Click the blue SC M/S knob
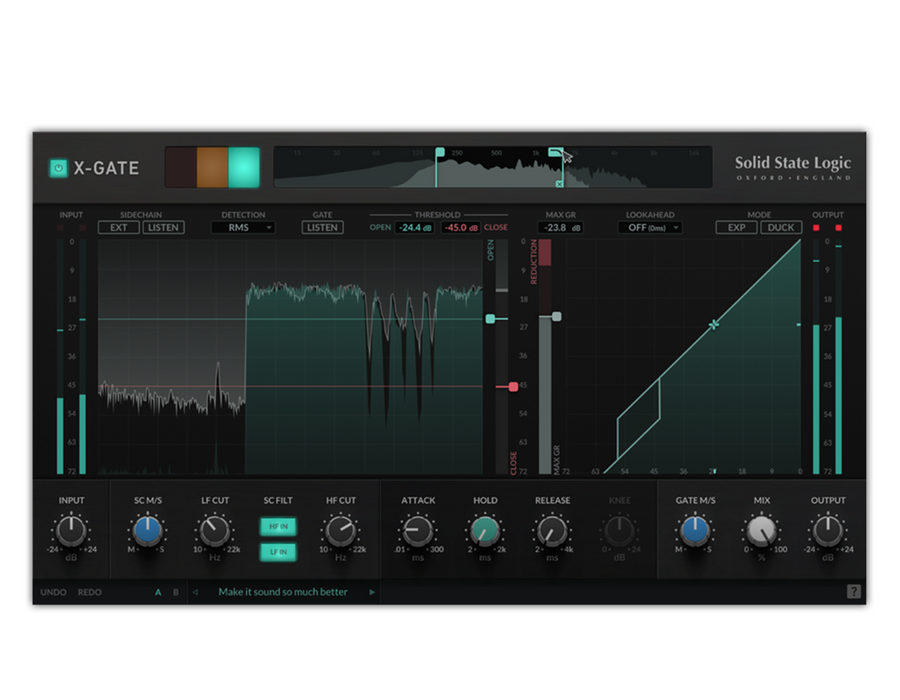900x700 pixels. (x=148, y=531)
